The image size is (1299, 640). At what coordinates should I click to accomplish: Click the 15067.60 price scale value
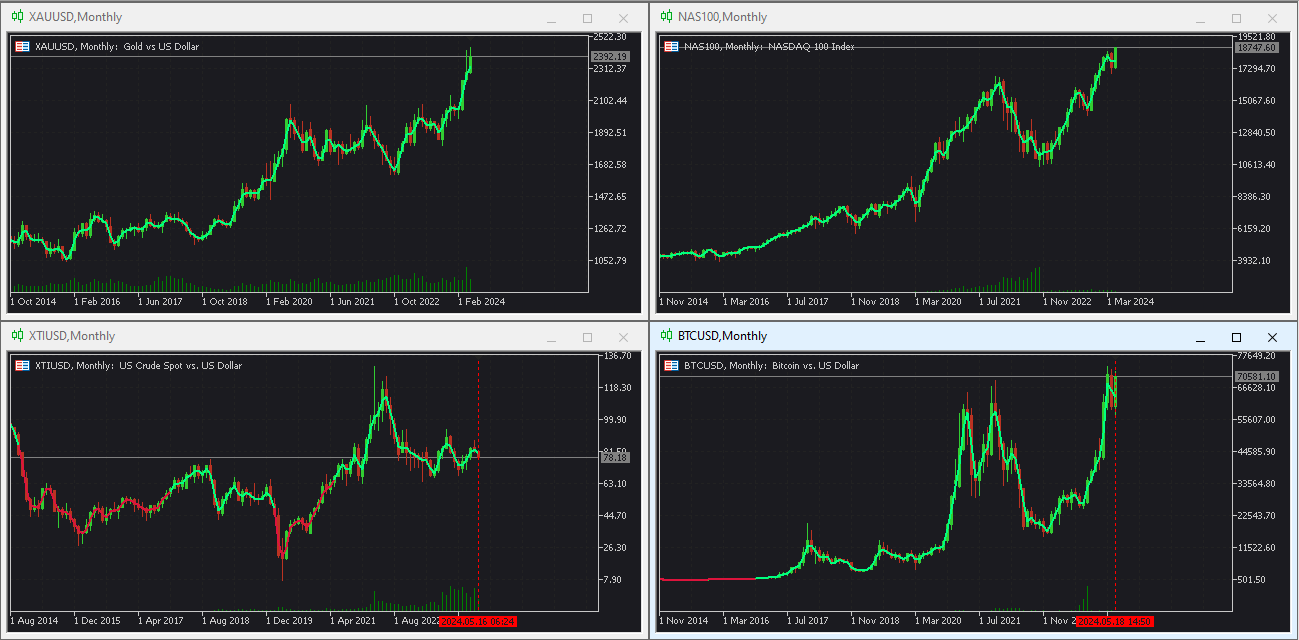click(1258, 100)
